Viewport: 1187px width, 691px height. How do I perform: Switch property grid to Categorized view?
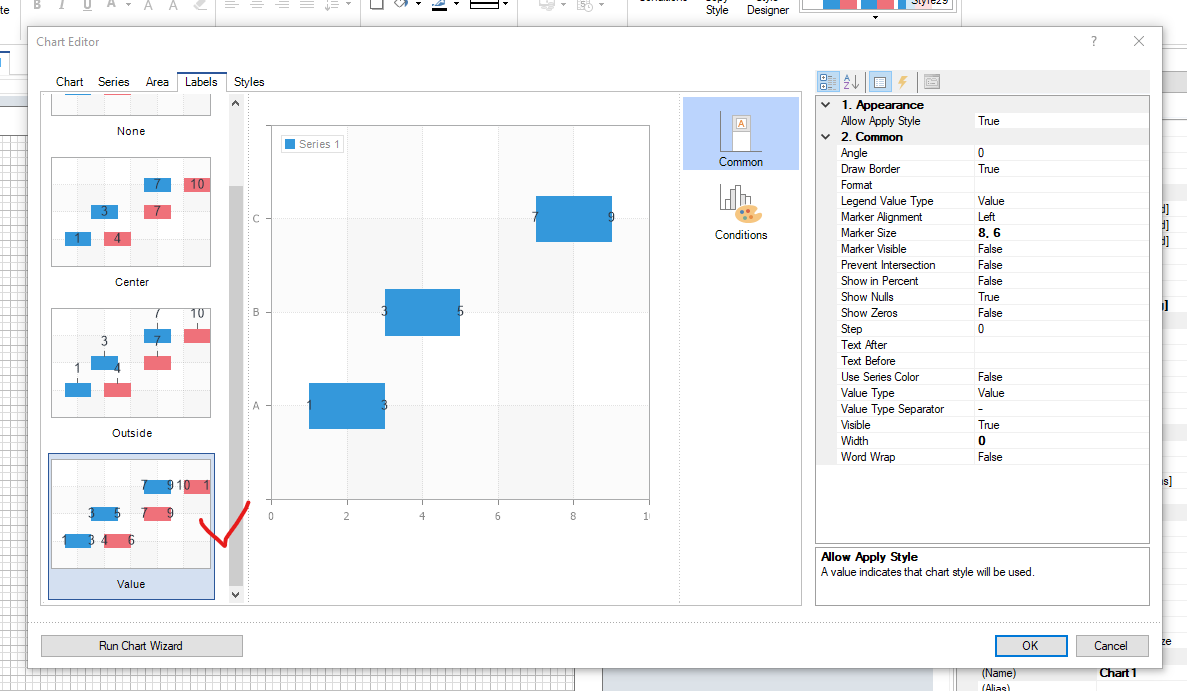coord(827,82)
